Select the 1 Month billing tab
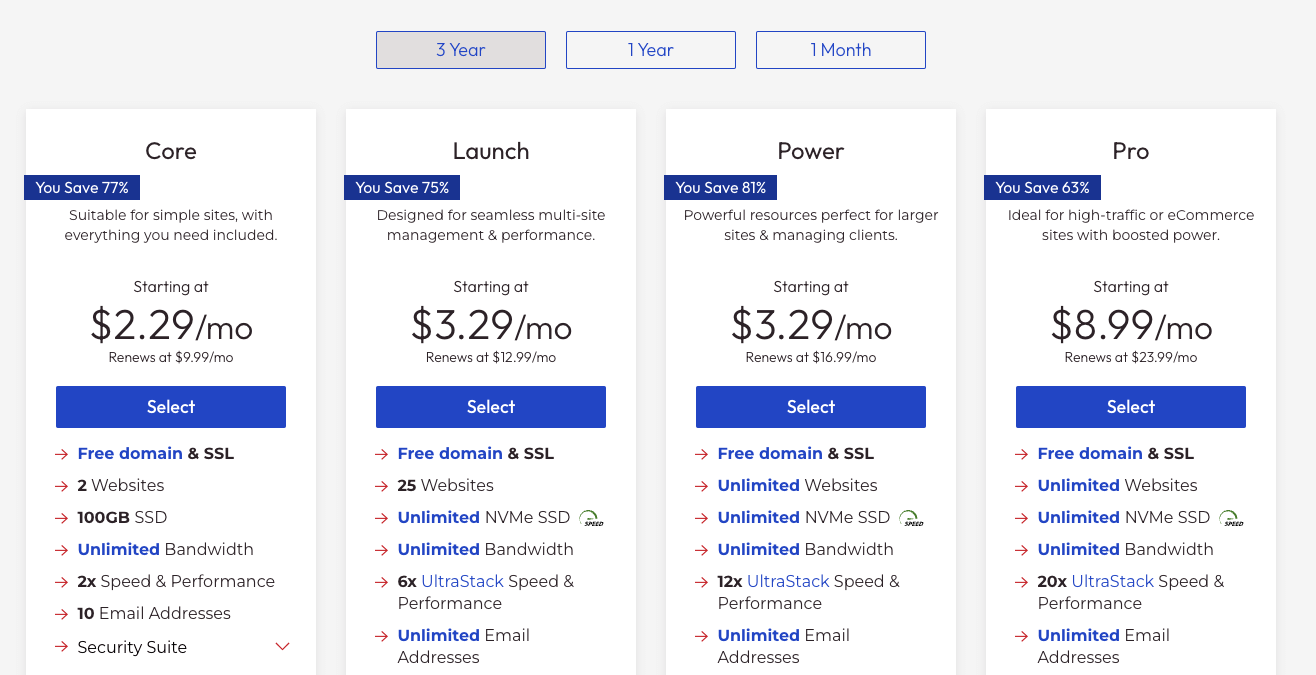Screen dimensions: 1316x675 tap(840, 49)
